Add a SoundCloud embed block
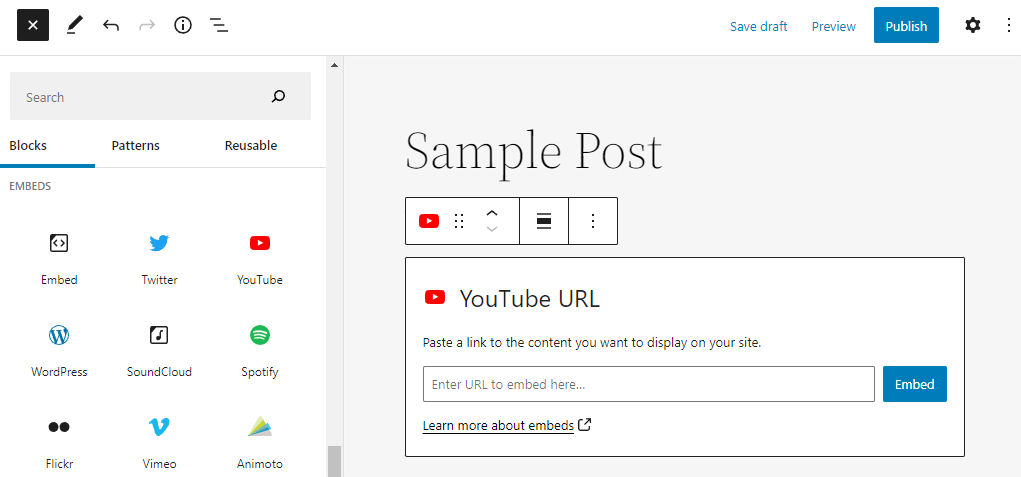The image size is (1021, 477). click(x=159, y=349)
